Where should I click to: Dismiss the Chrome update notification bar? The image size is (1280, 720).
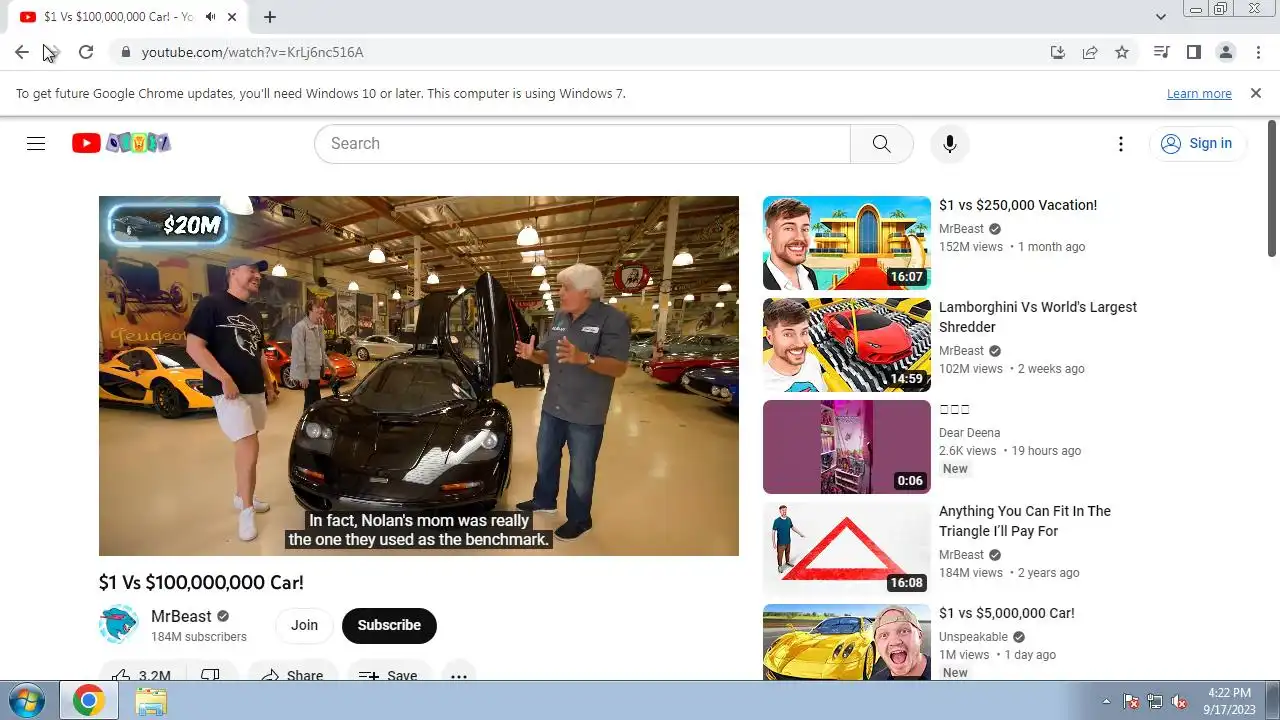[1256, 93]
